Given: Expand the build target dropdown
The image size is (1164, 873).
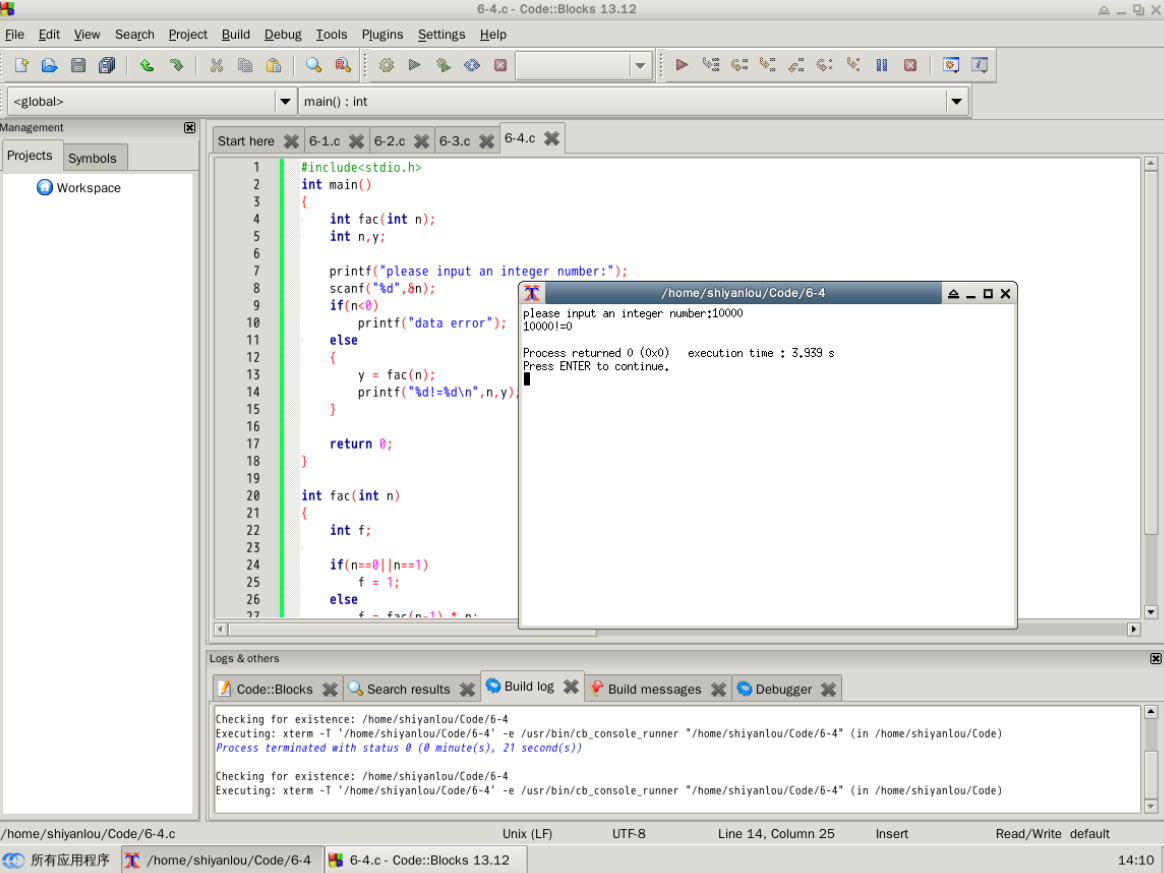Looking at the screenshot, I should [x=640, y=66].
